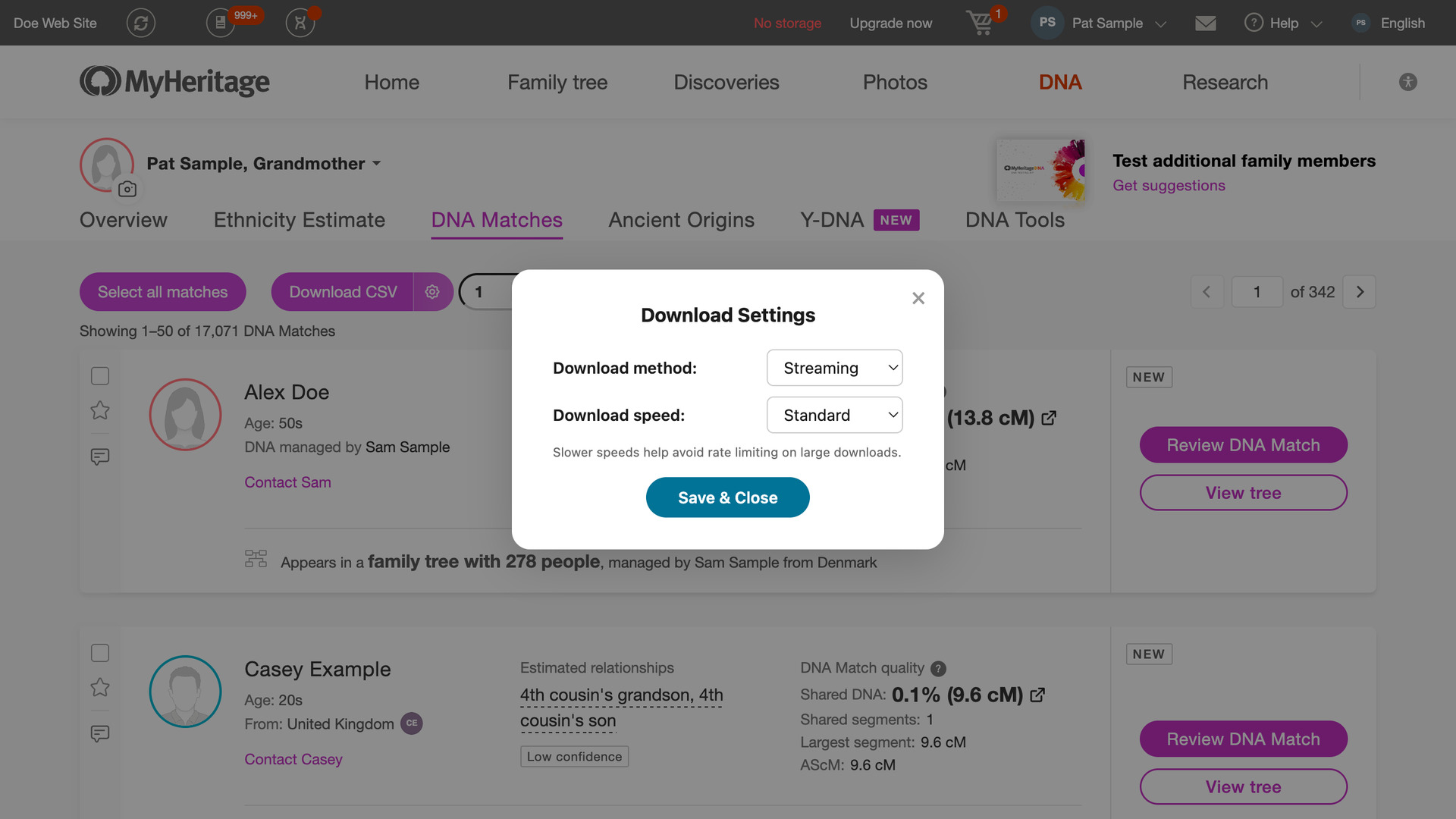Star the Alex Doe match
Viewport: 1456px width, 819px height.
[x=100, y=410]
